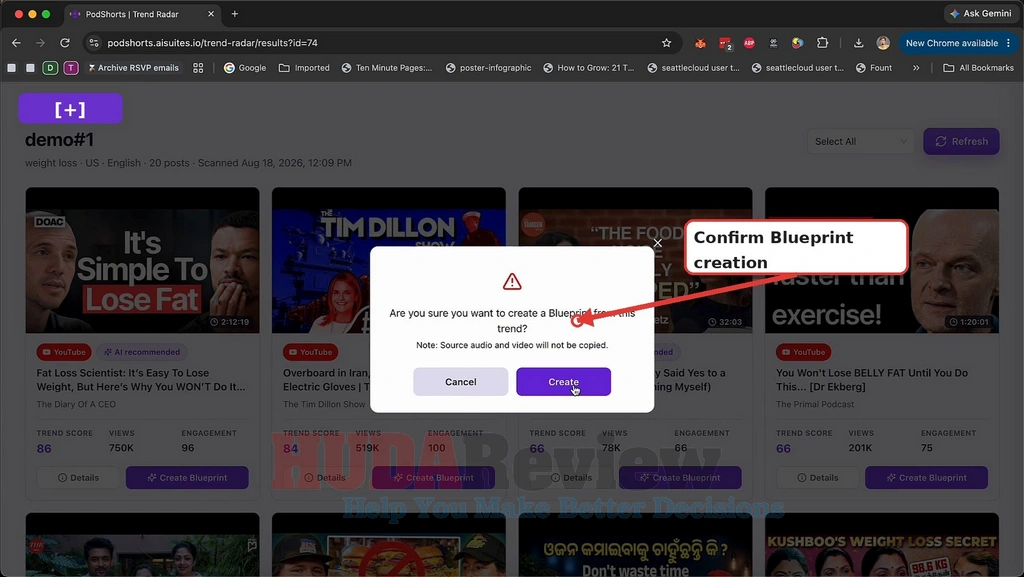Viewport: 1024px width, 577px height.
Task: Open the Chrome Downloads icon
Action: (x=858, y=43)
